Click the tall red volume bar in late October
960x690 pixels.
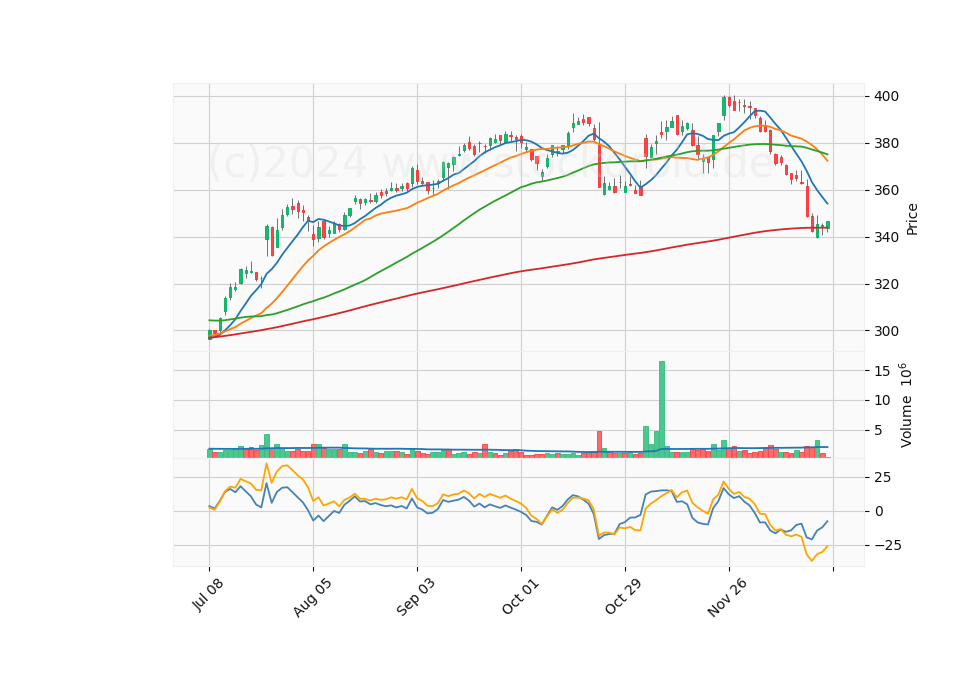click(599, 444)
